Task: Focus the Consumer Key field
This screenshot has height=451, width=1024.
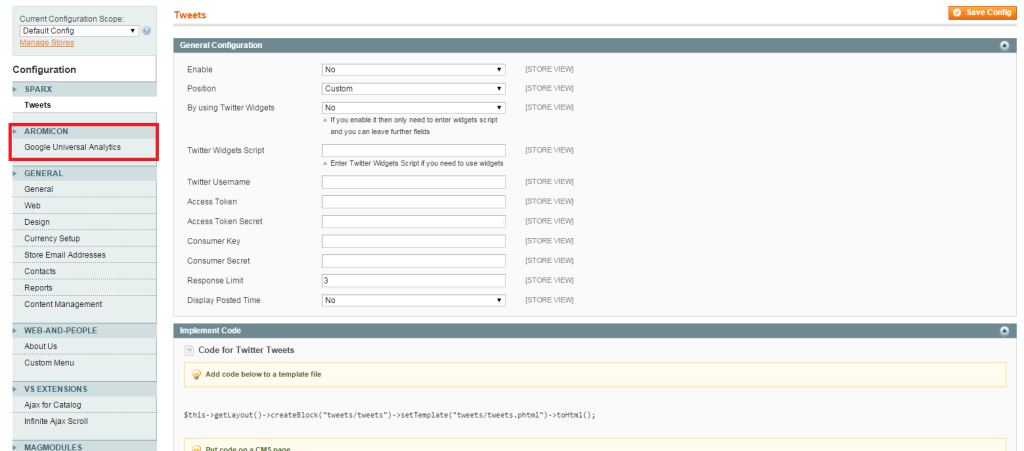Action: pyautogui.click(x=413, y=241)
